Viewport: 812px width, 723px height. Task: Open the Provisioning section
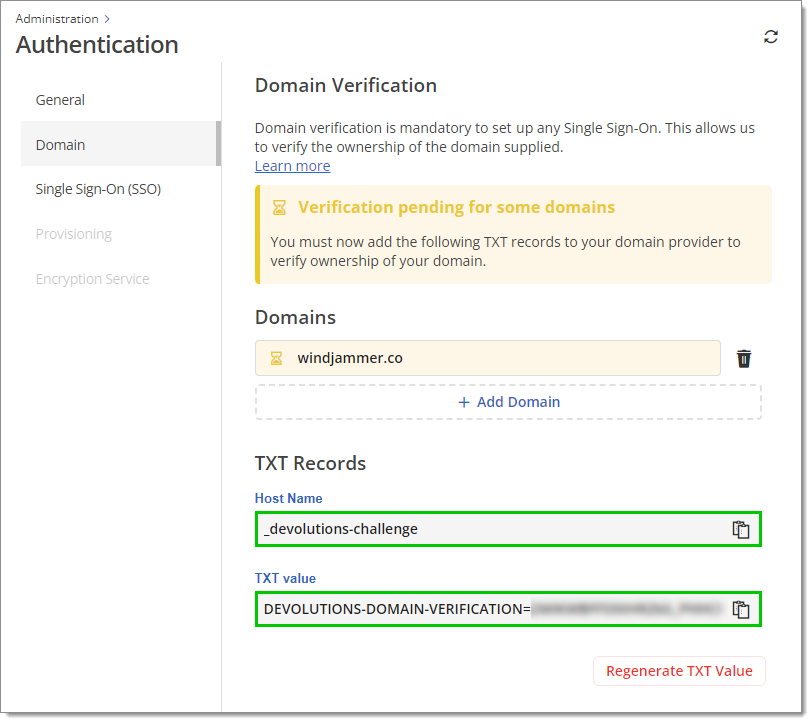74,234
